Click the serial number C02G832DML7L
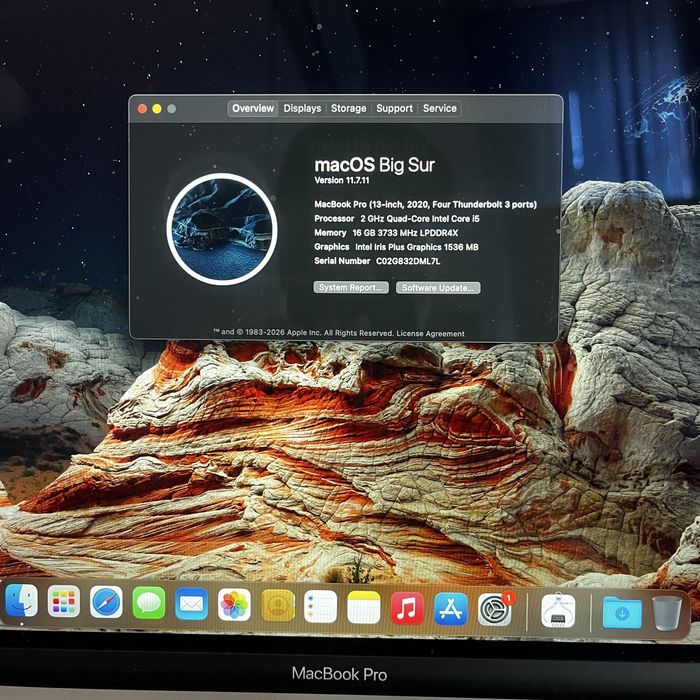 click(408, 261)
